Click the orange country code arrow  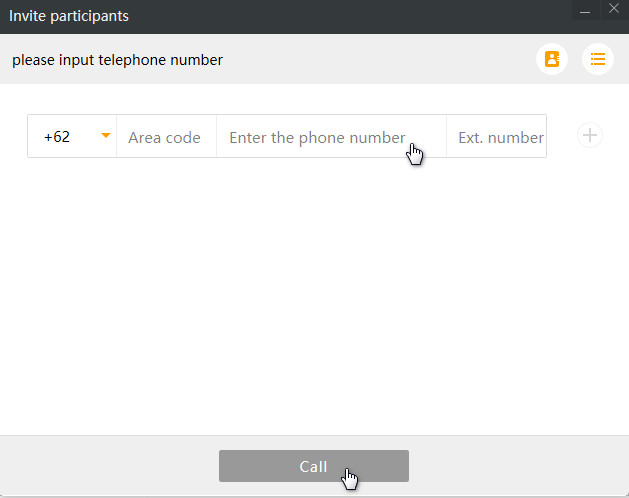(105, 136)
